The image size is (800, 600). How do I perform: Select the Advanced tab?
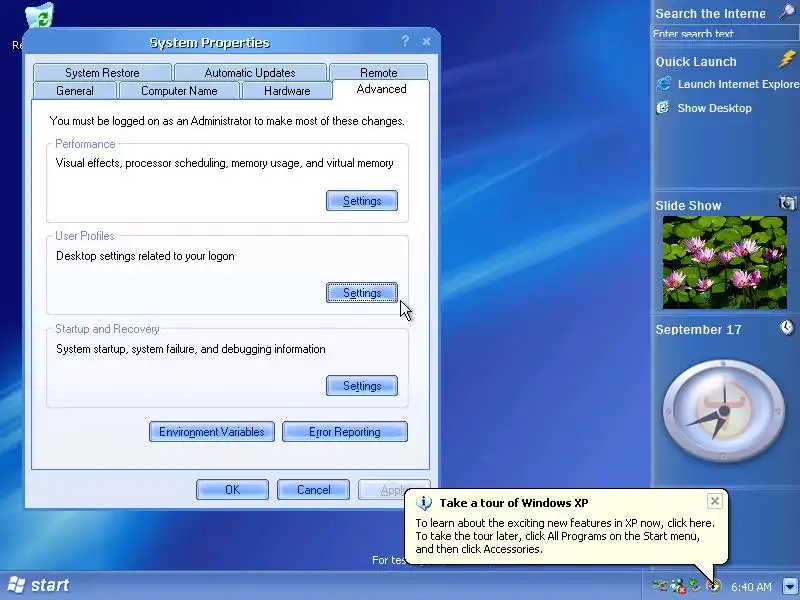click(x=381, y=89)
